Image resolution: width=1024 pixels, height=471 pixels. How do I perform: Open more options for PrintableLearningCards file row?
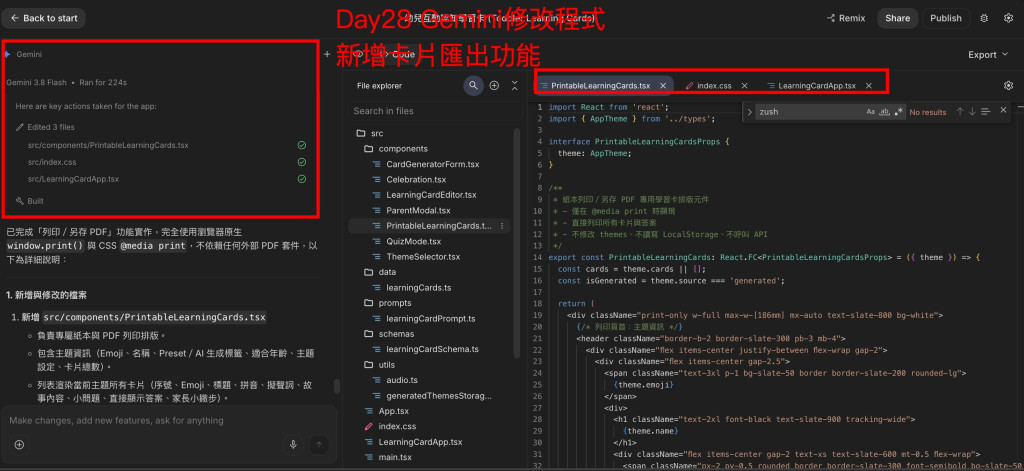tap(502, 226)
